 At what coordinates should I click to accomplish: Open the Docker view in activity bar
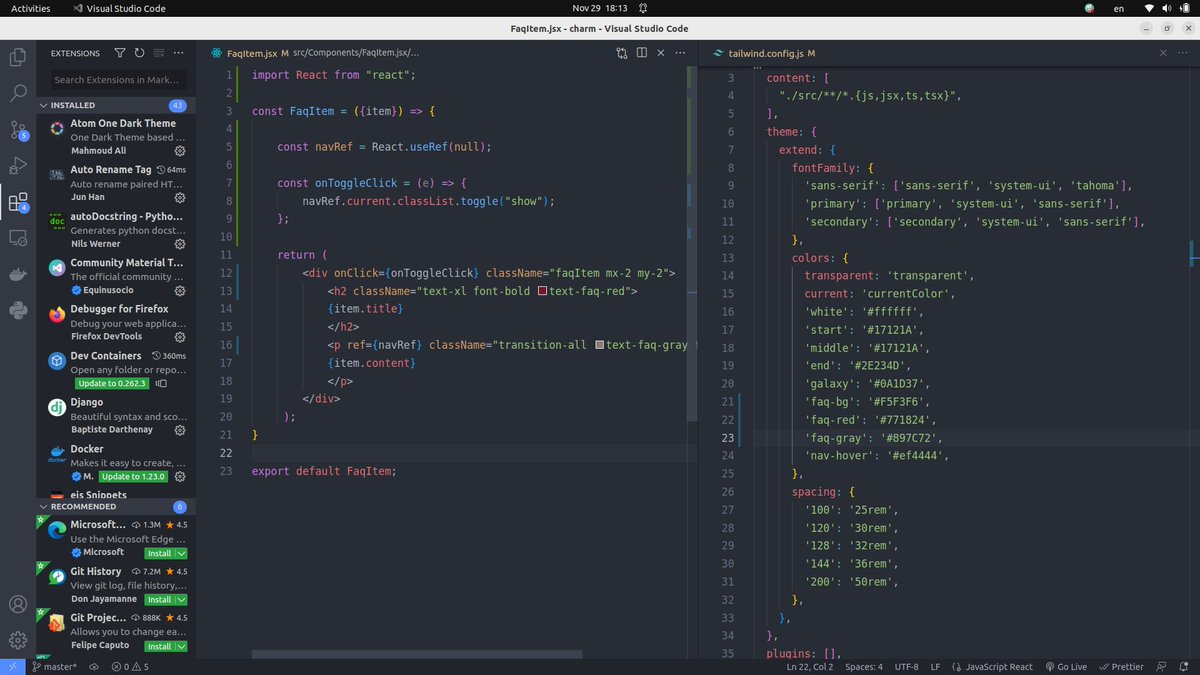[x=18, y=274]
